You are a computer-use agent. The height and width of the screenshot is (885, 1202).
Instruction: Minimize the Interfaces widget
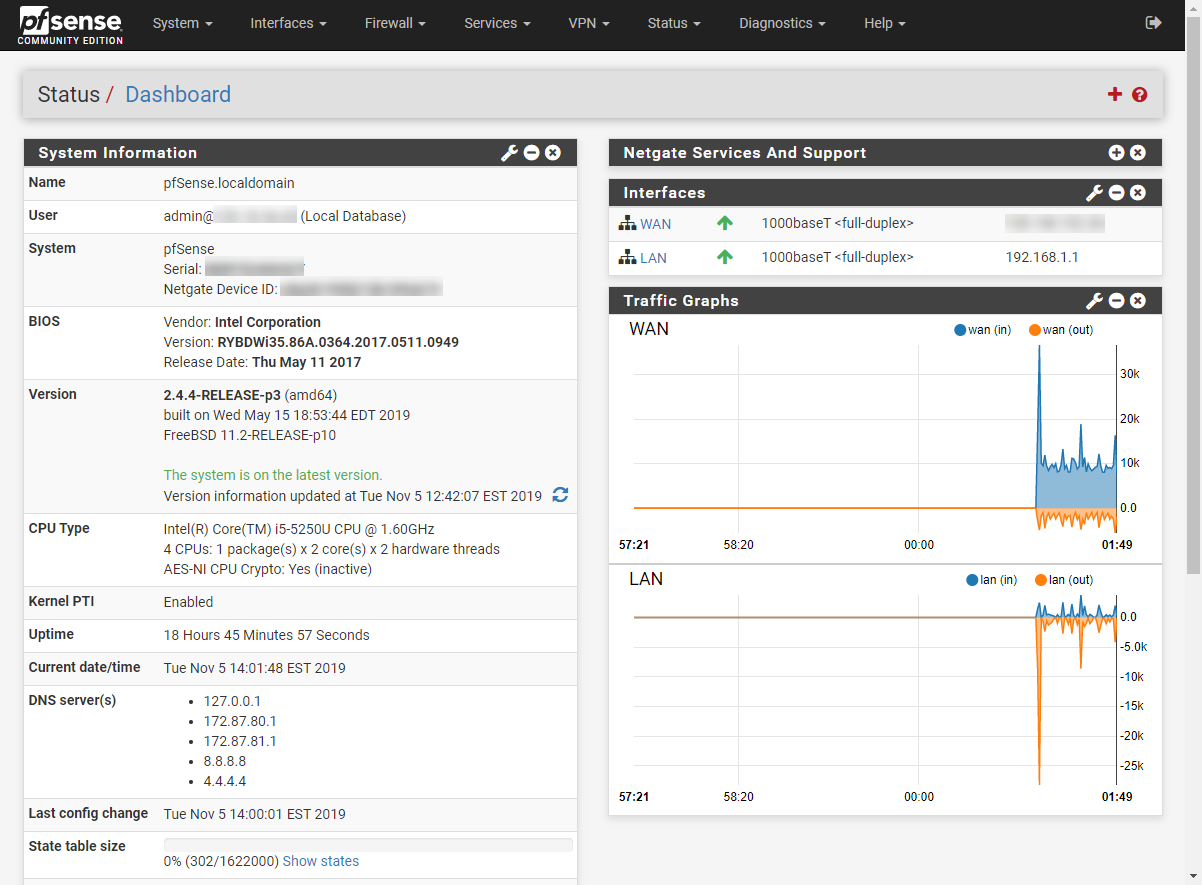point(1117,193)
